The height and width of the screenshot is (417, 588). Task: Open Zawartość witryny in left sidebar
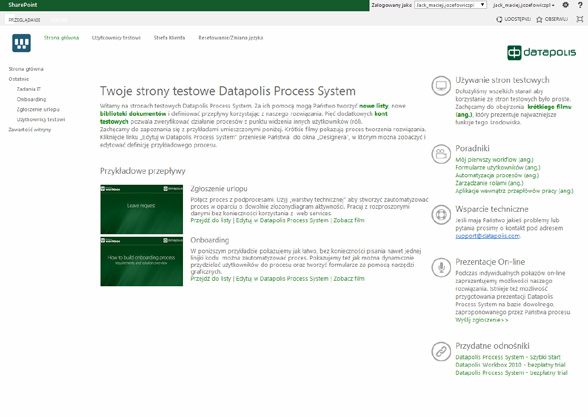30,130
